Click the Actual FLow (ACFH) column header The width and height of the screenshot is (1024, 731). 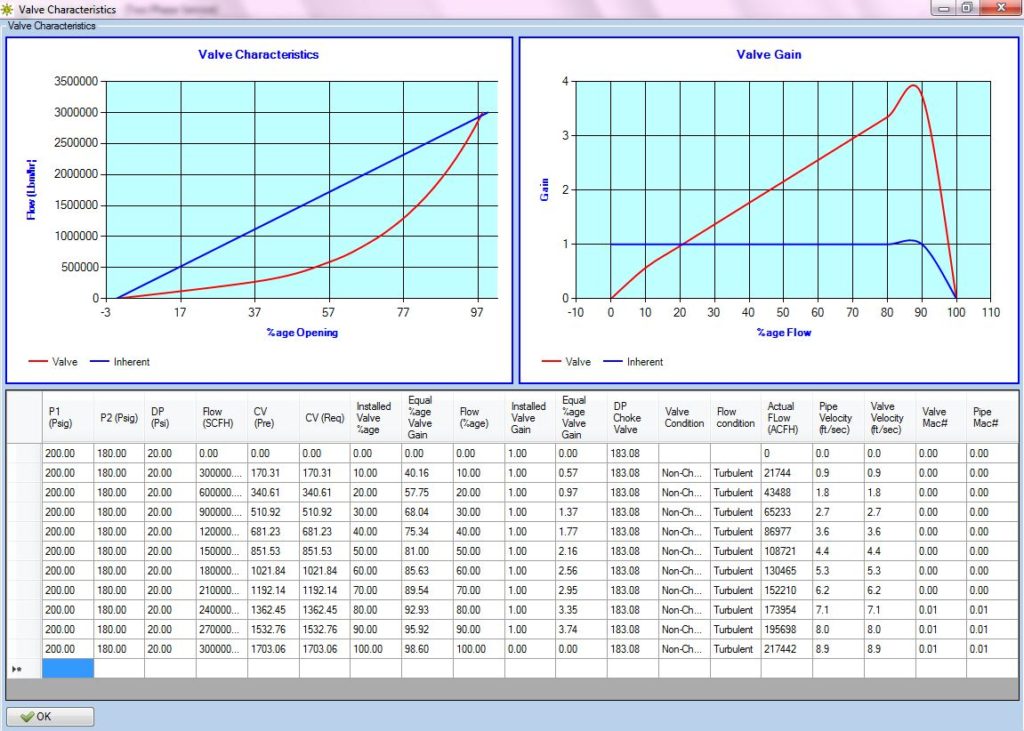click(785, 417)
